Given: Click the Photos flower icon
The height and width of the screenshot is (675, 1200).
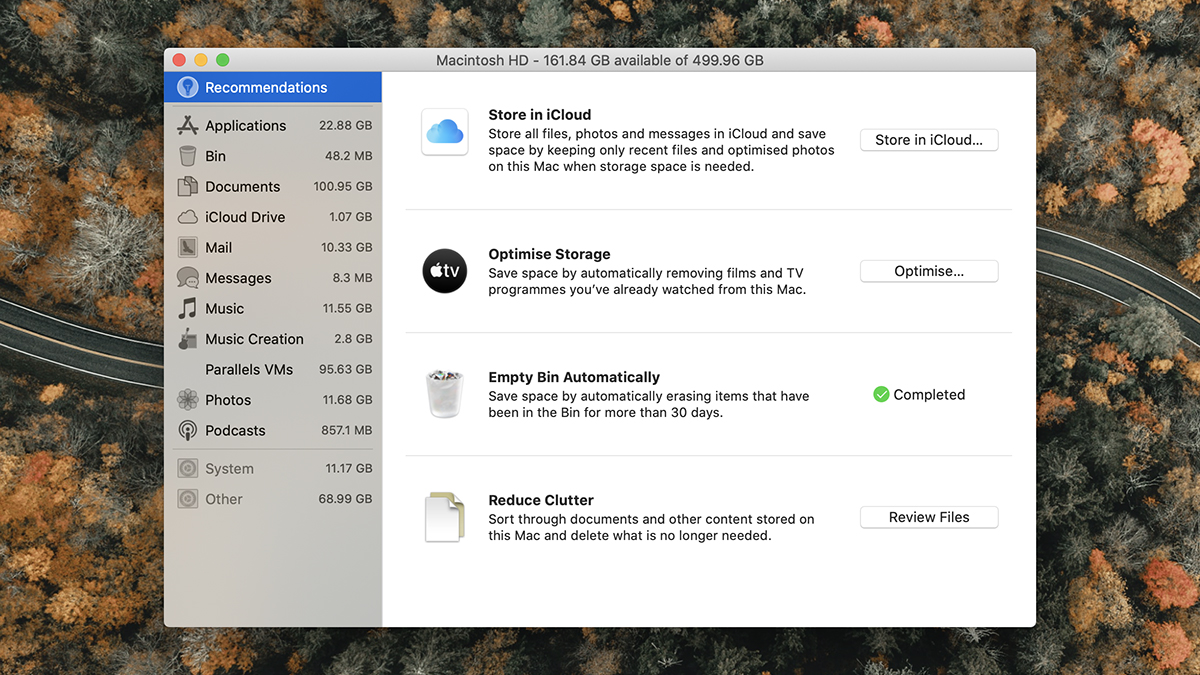Looking at the screenshot, I should click(x=187, y=400).
